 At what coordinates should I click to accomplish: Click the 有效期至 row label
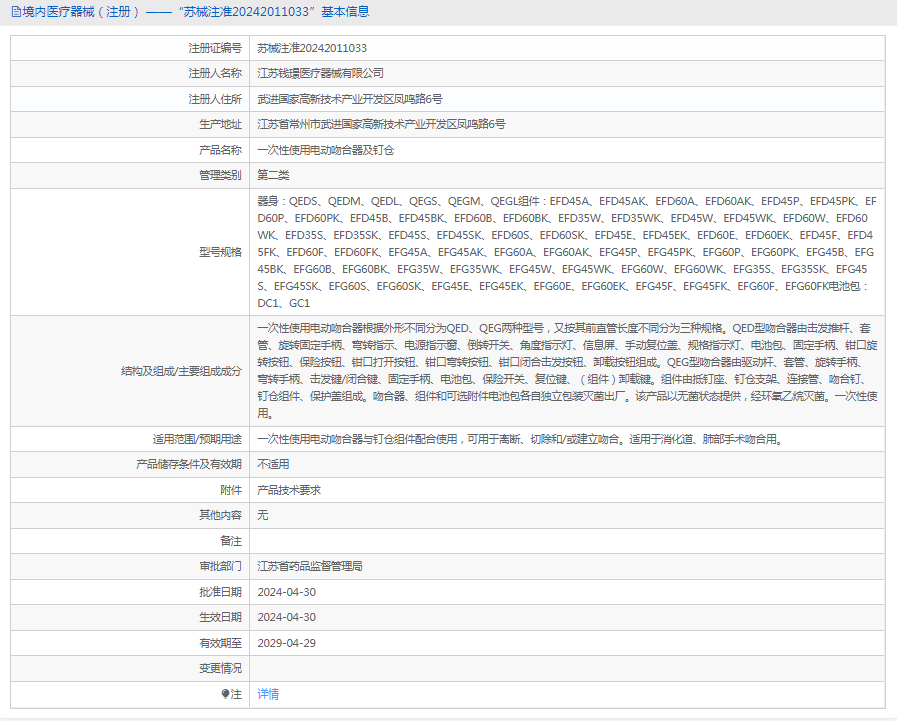click(x=220, y=643)
